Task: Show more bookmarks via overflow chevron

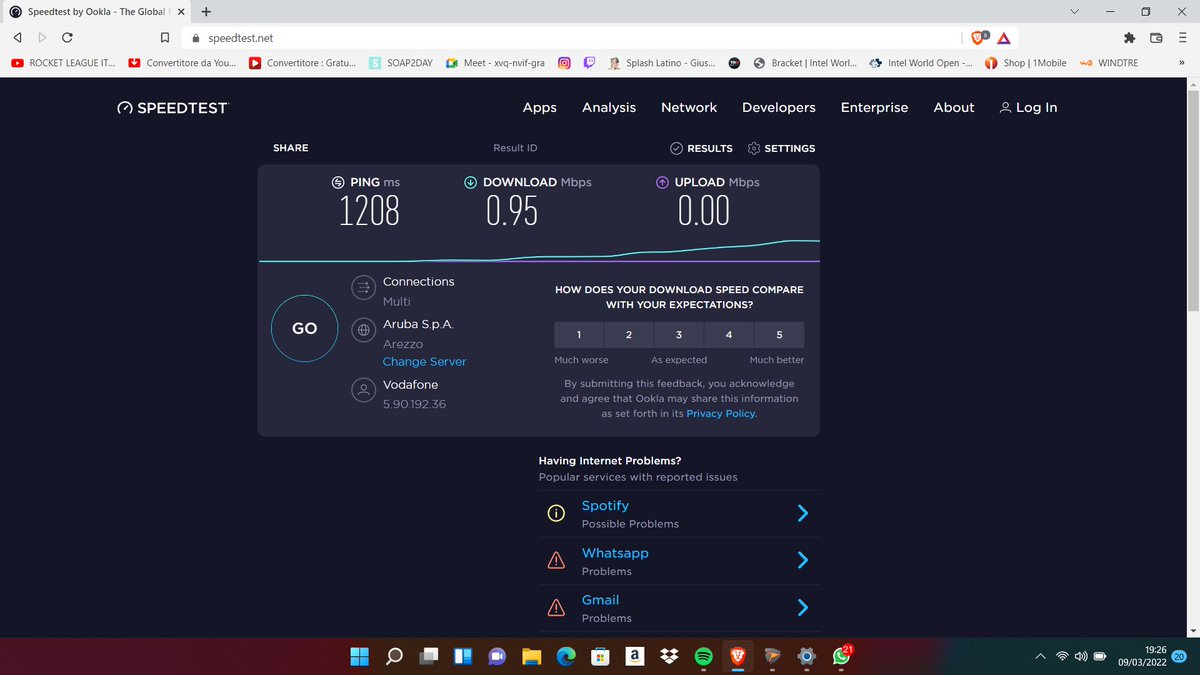Action: [x=1181, y=63]
